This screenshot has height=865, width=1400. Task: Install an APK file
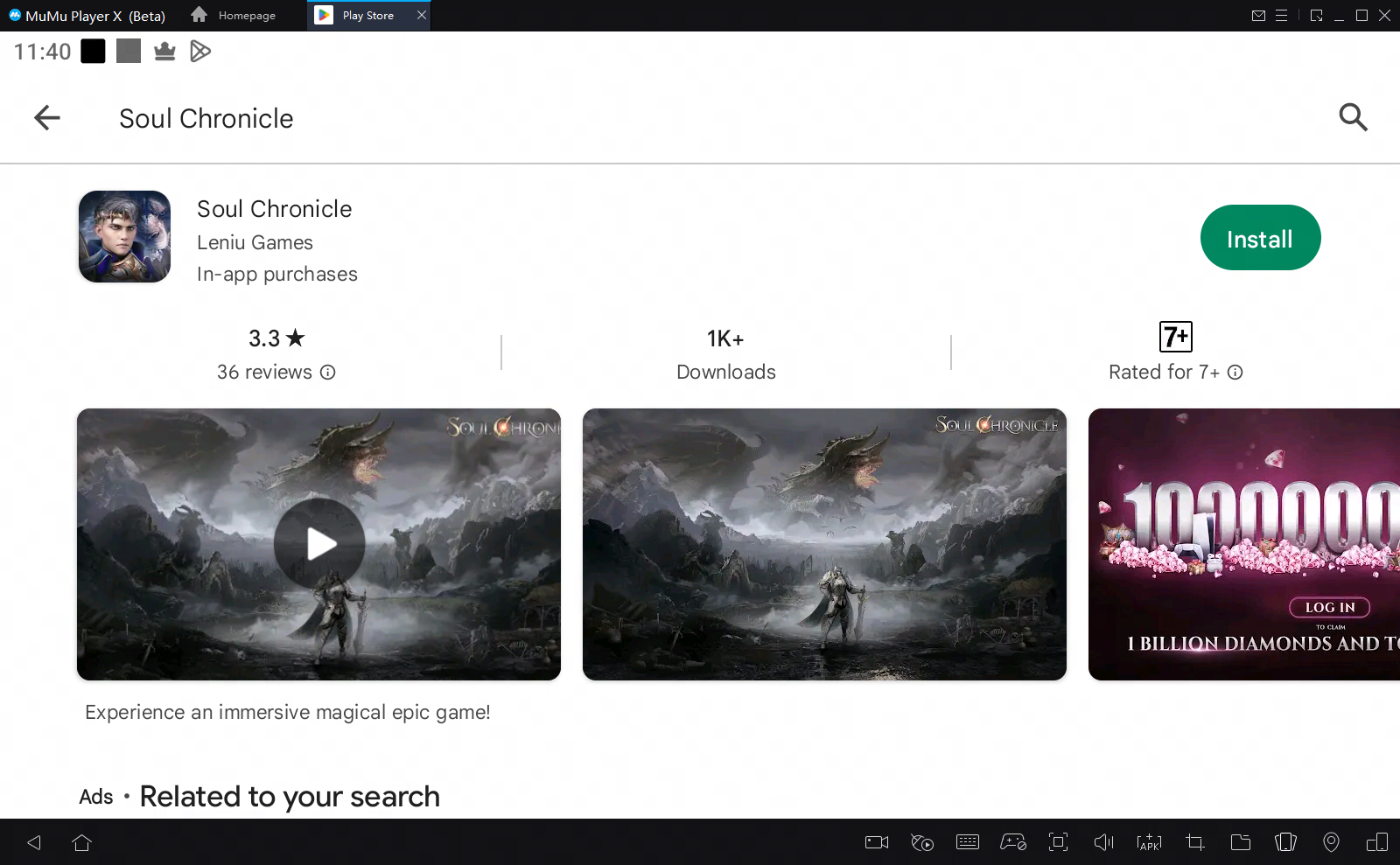point(1150,842)
